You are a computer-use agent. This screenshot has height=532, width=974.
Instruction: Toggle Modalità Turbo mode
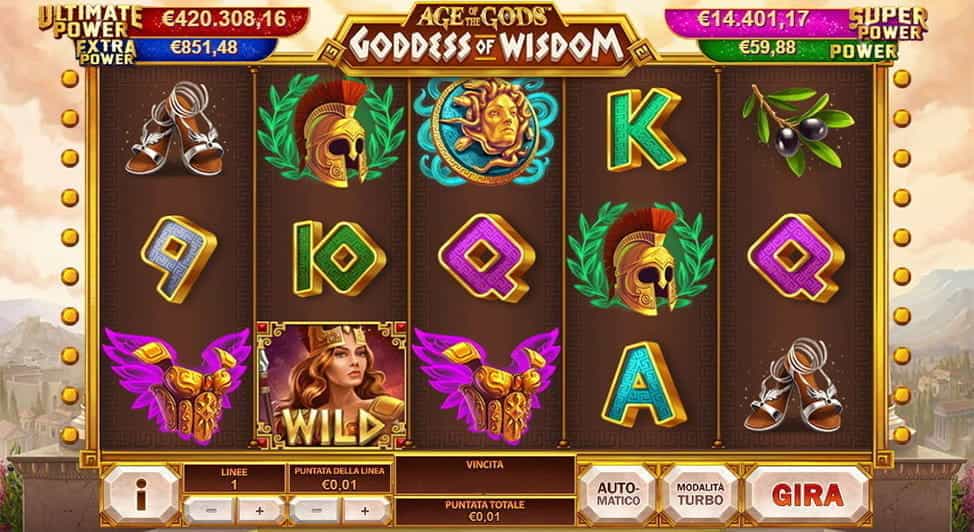pyautogui.click(x=700, y=494)
